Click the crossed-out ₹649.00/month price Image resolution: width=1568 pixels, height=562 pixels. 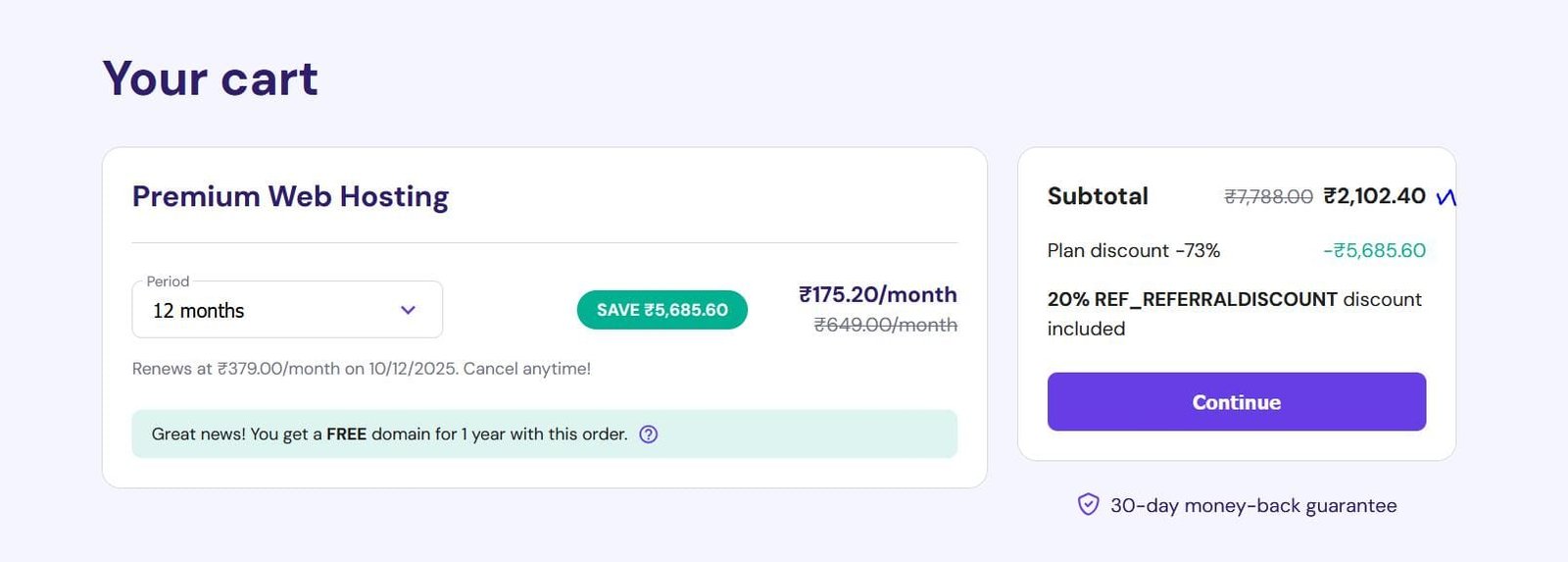pyautogui.click(x=885, y=325)
